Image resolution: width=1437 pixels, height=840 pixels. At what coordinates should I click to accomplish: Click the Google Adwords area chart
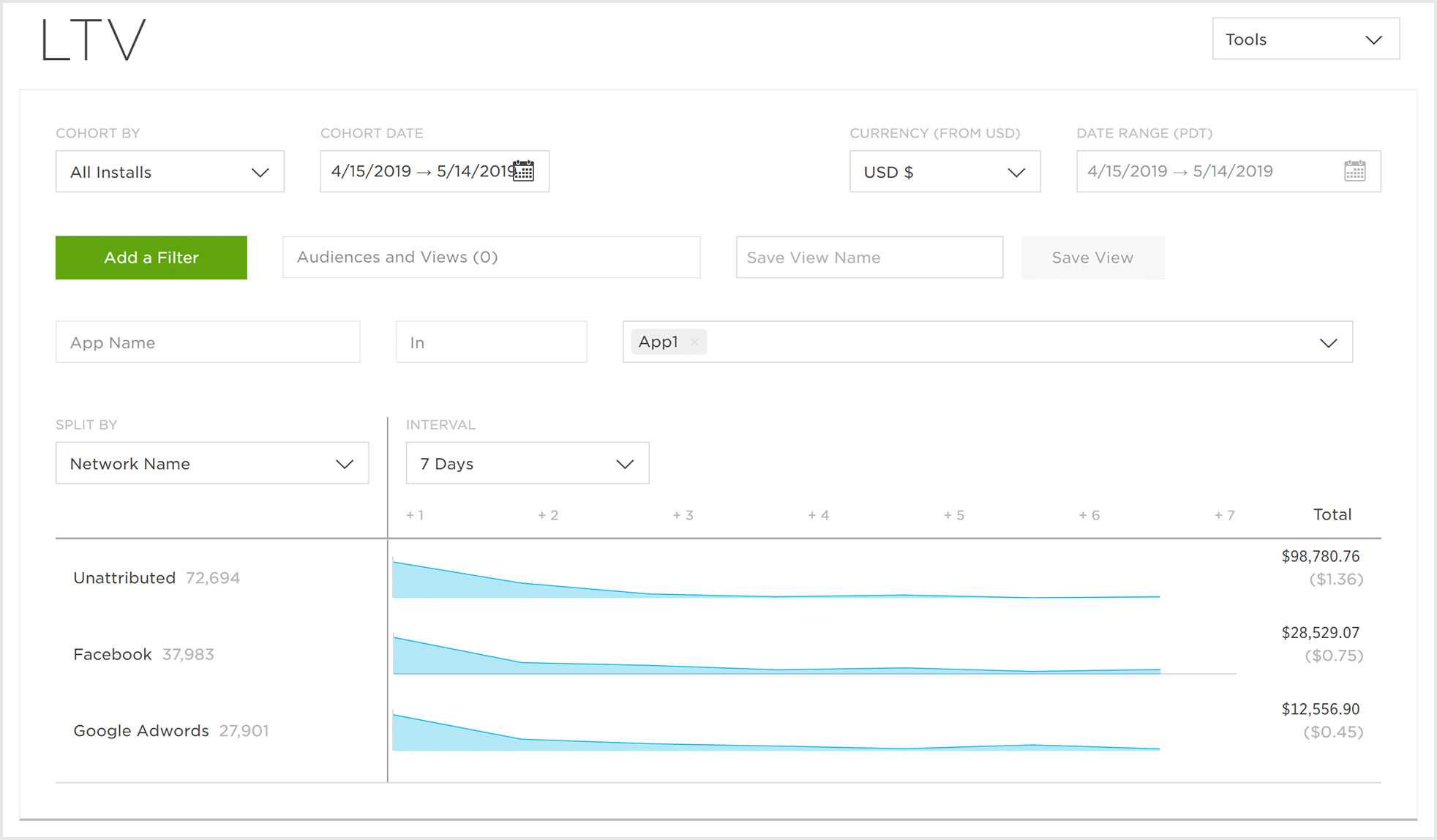776,735
